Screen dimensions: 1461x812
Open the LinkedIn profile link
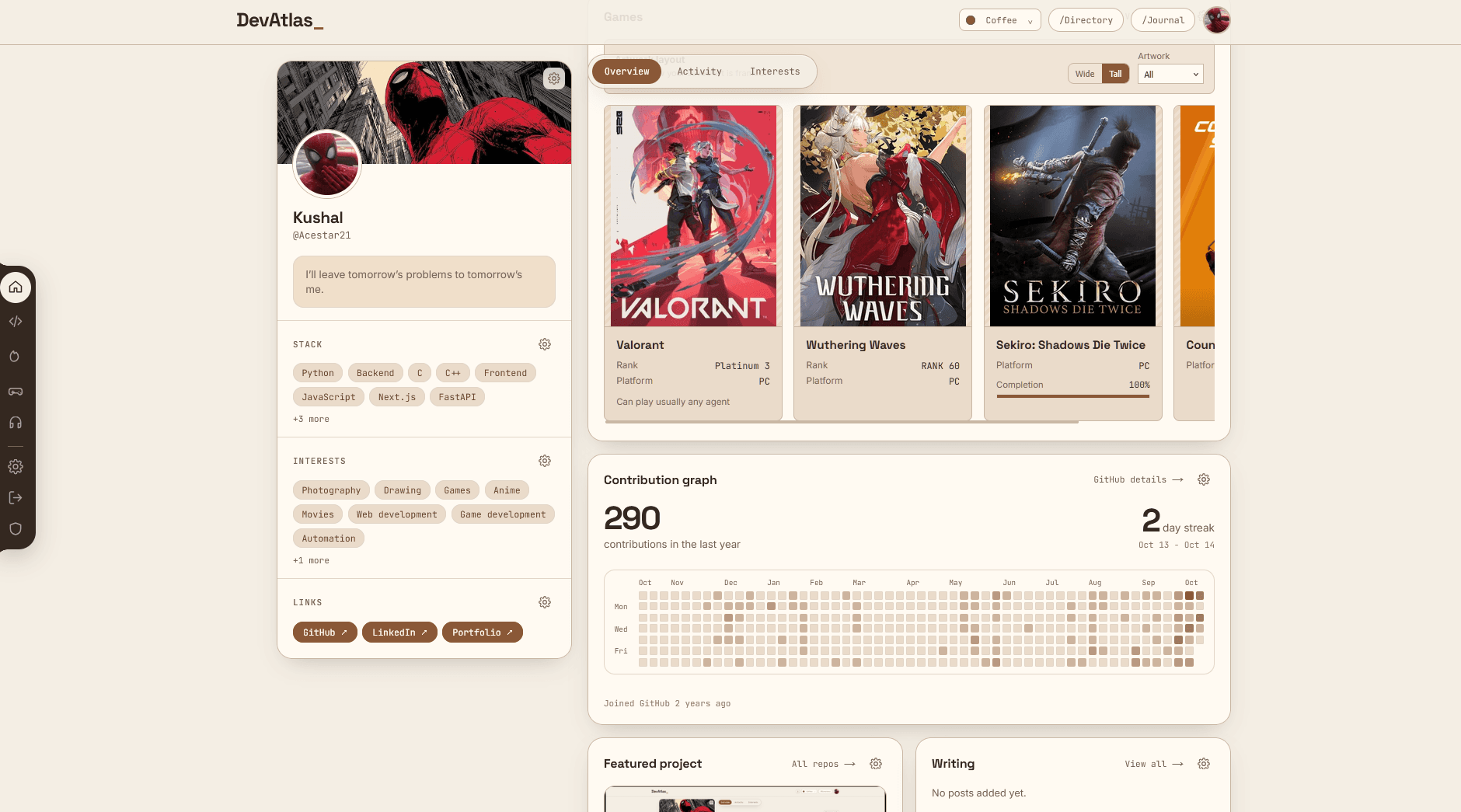399,633
